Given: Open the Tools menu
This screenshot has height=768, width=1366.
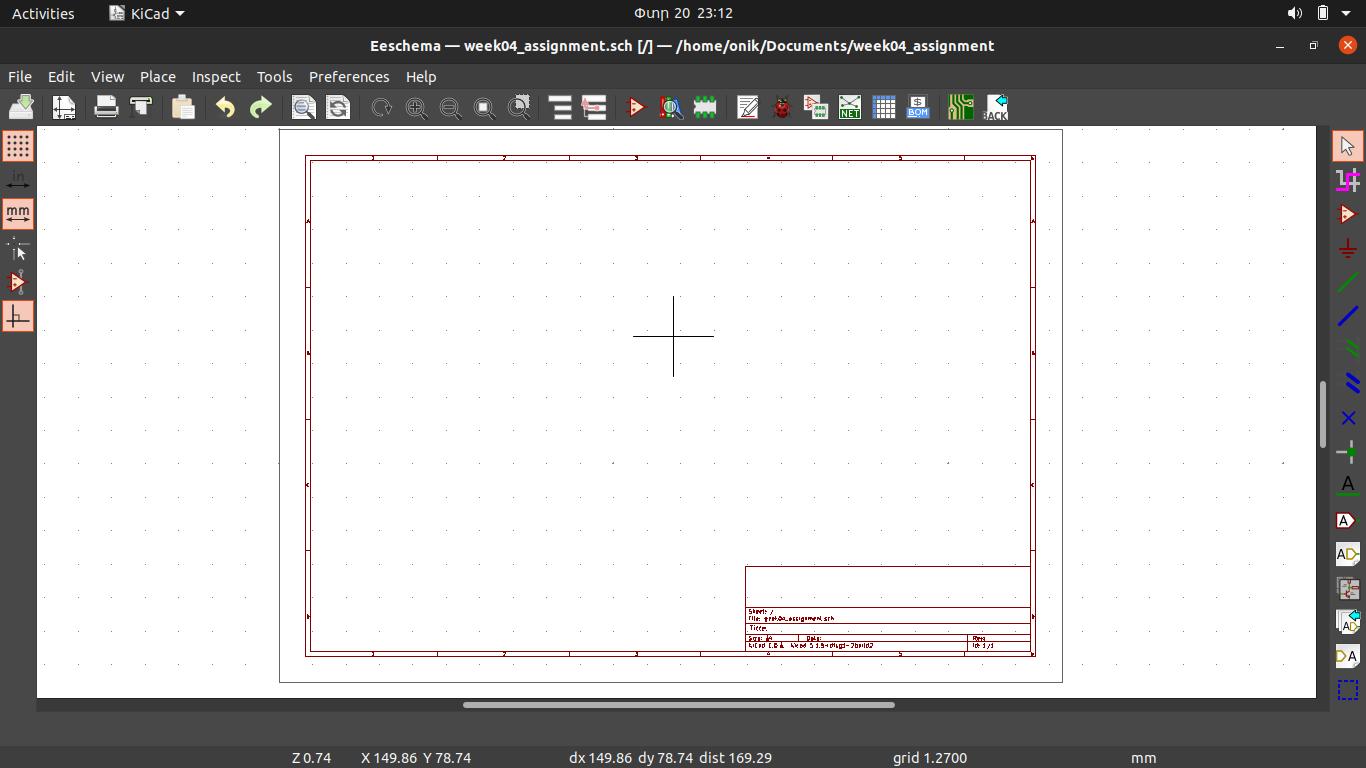Looking at the screenshot, I should click(274, 76).
